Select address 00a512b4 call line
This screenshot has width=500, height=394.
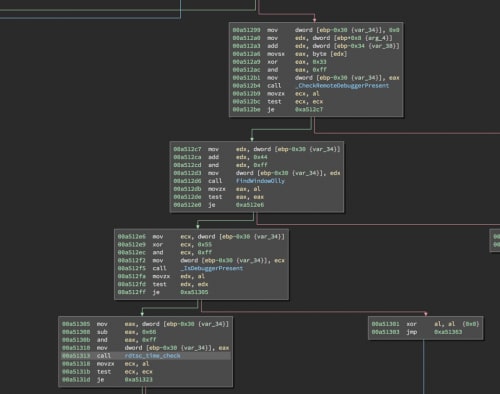pos(247,86)
